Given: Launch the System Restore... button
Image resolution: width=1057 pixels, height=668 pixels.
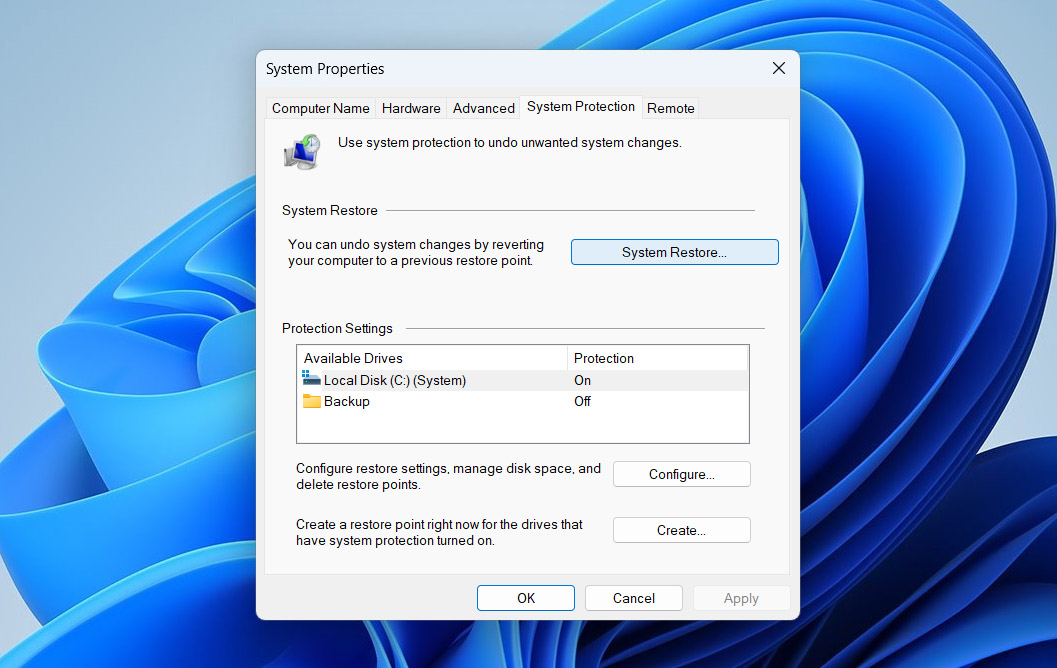Looking at the screenshot, I should point(674,252).
